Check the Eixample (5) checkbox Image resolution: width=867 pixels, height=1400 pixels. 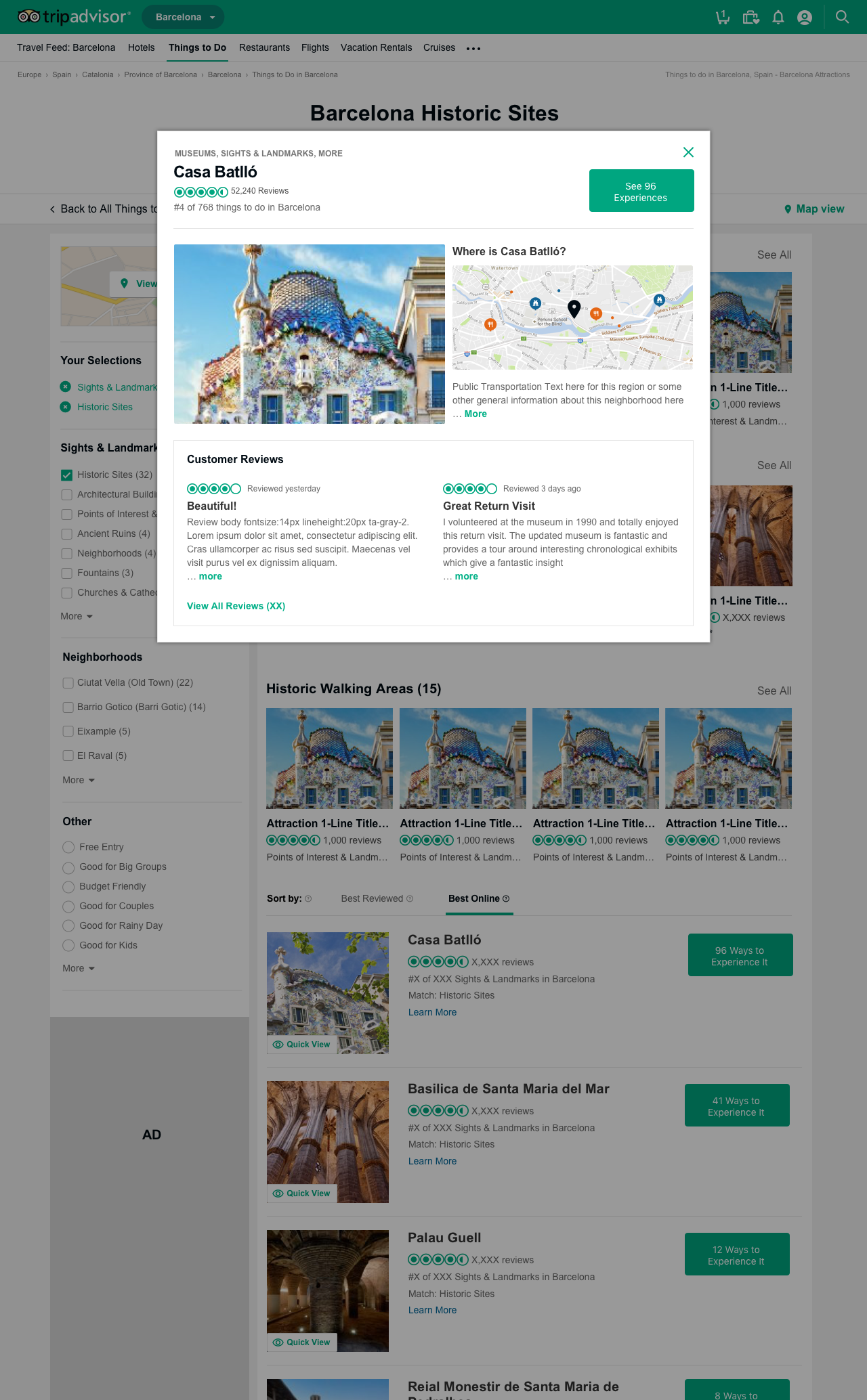pos(68,732)
